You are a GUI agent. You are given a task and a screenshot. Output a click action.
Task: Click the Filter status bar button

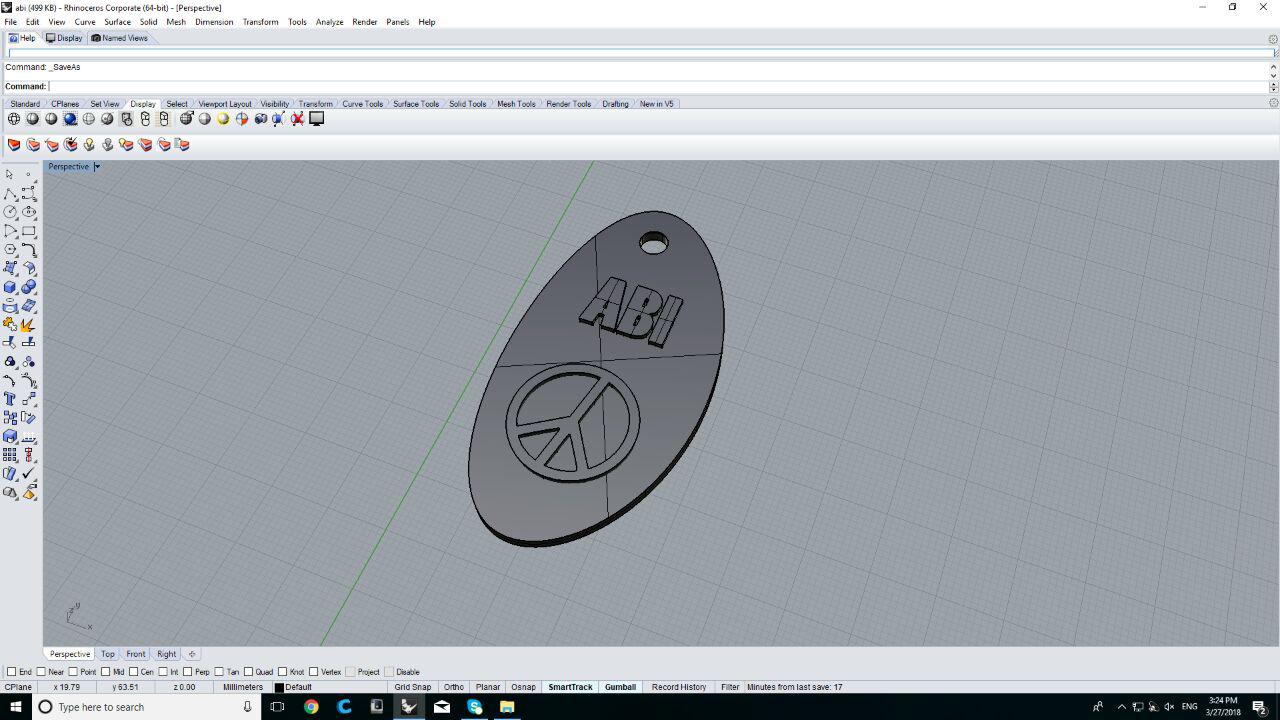tap(730, 687)
